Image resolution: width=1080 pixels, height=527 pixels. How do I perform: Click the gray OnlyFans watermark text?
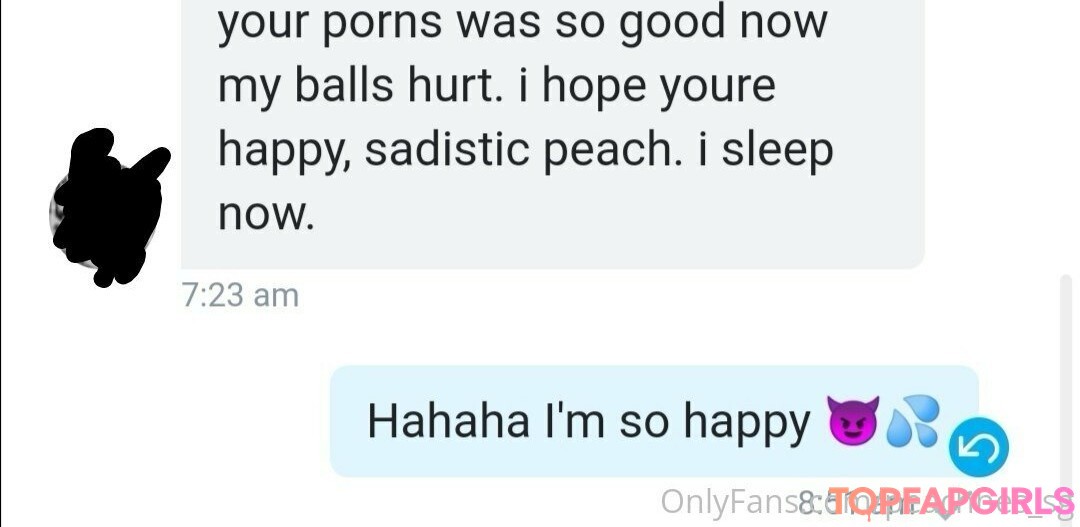pos(729,502)
